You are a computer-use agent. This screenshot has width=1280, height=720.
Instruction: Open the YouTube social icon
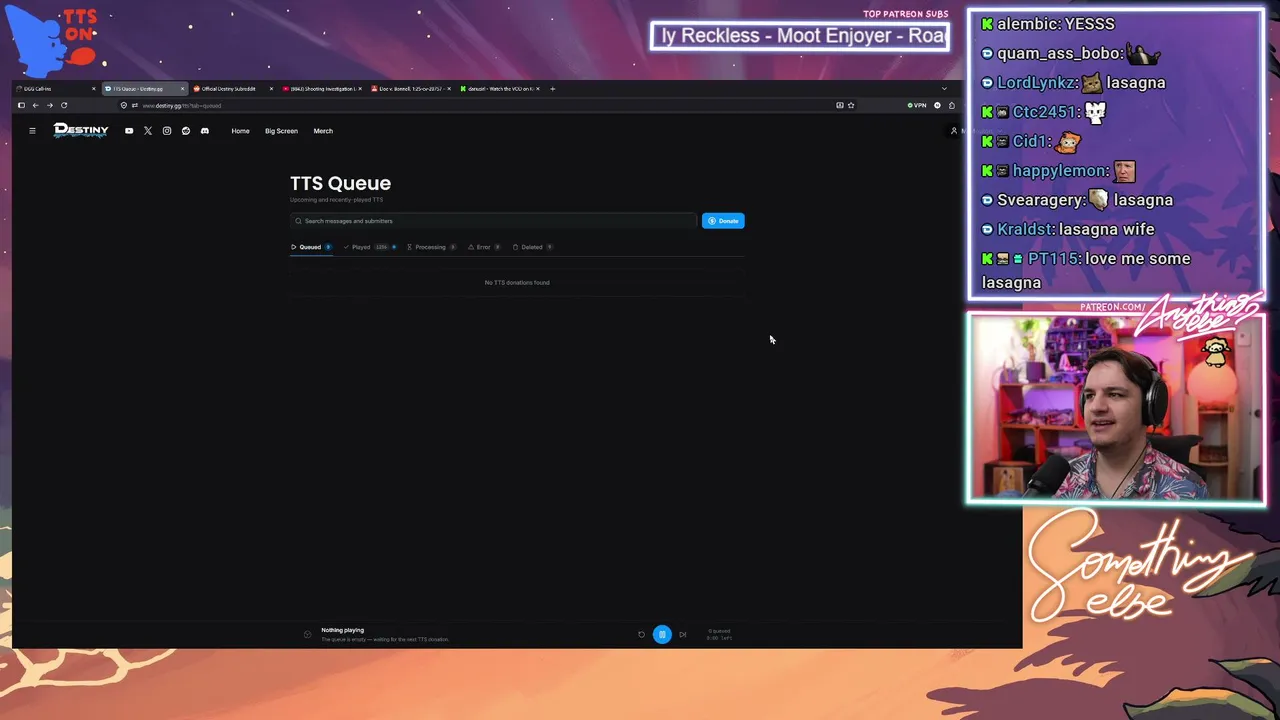pos(129,131)
